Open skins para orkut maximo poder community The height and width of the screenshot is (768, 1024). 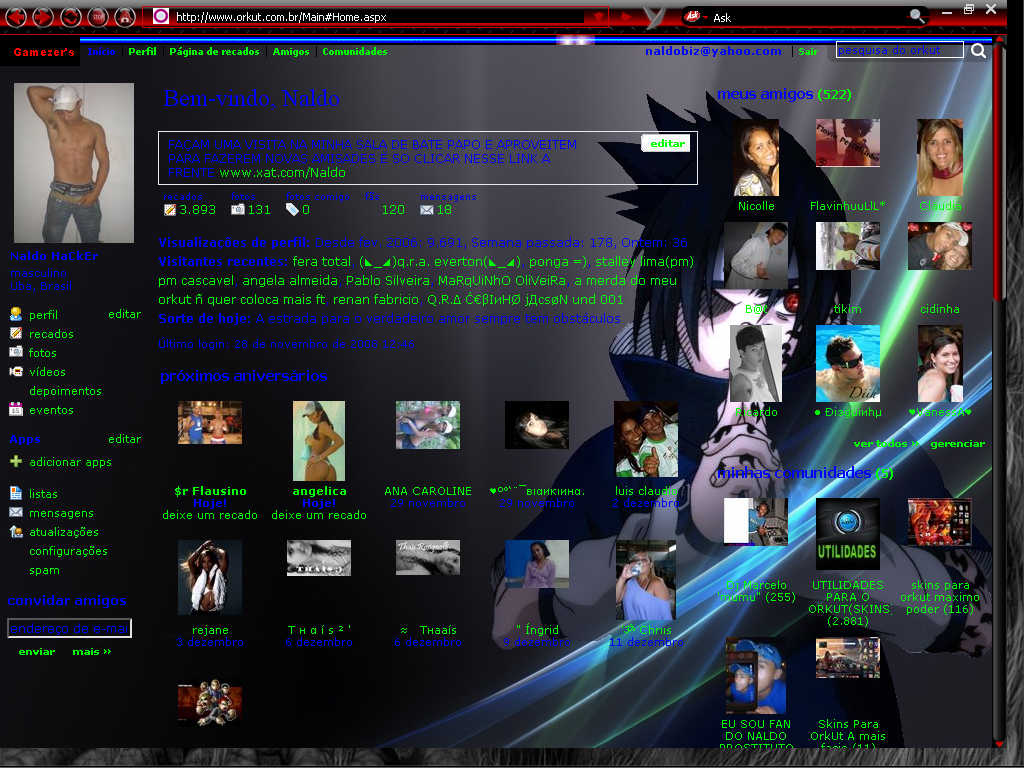(x=939, y=522)
